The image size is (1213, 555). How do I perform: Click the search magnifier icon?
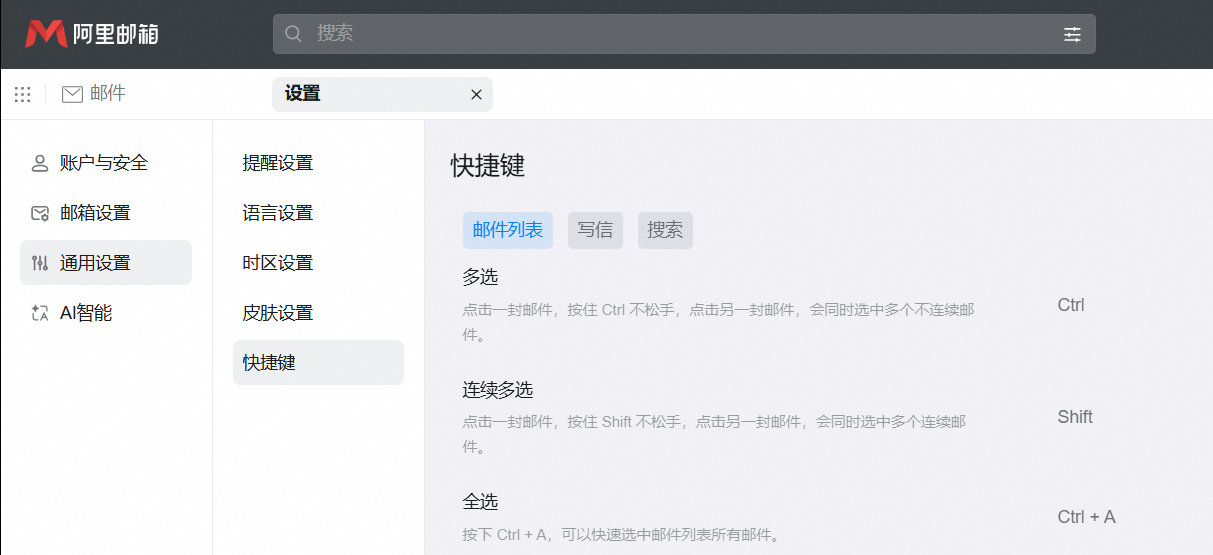pos(294,34)
